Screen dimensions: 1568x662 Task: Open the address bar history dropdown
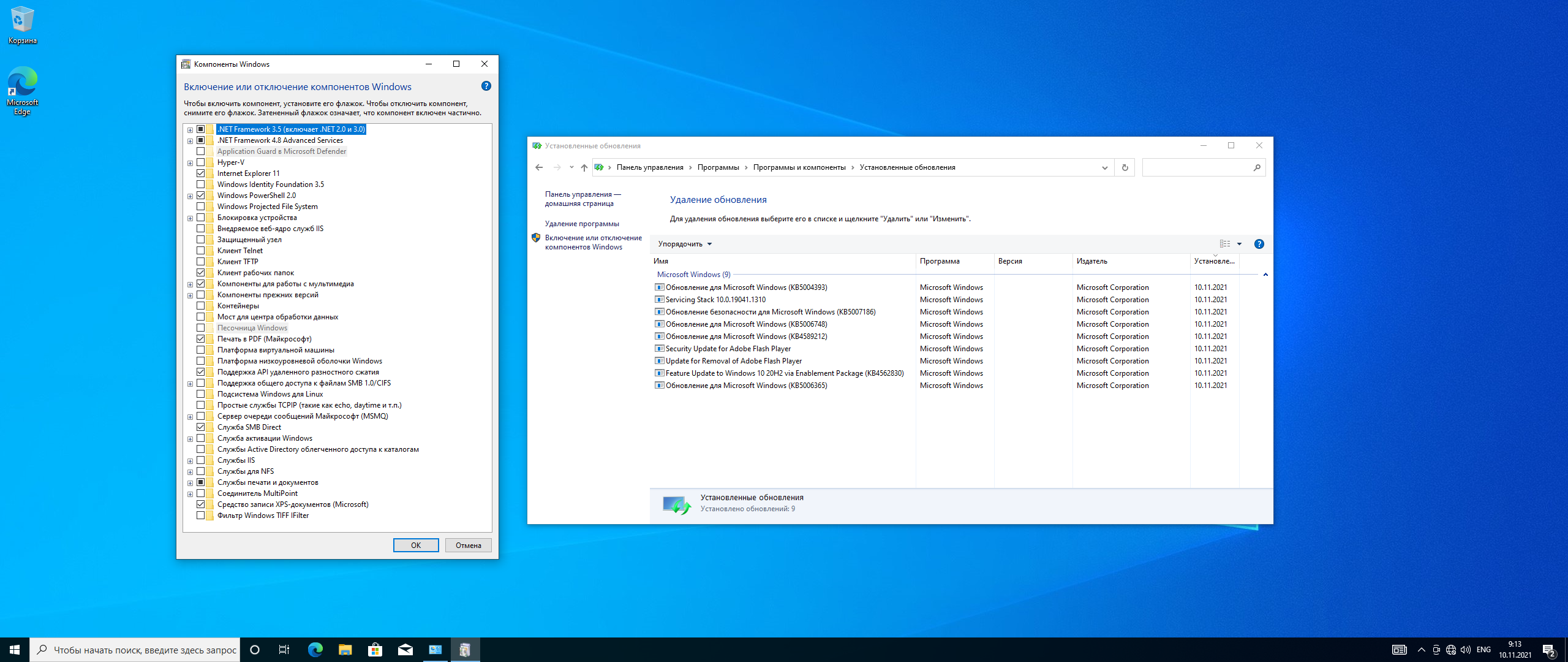tap(1104, 167)
